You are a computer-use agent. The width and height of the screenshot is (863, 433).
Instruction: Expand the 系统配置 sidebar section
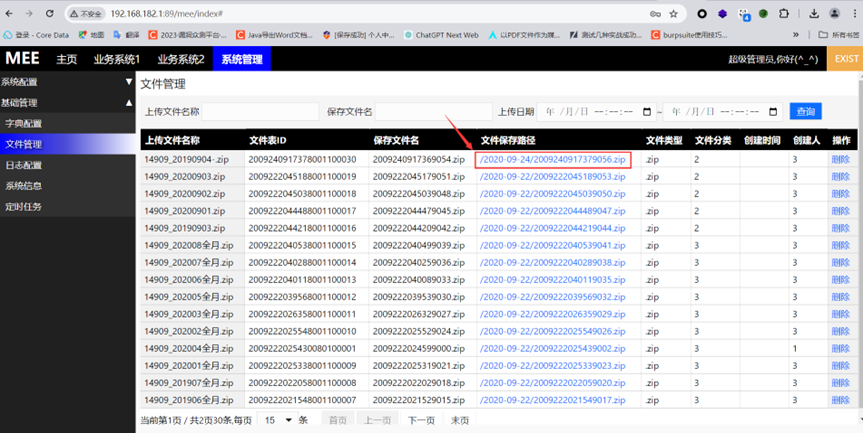(x=67, y=82)
